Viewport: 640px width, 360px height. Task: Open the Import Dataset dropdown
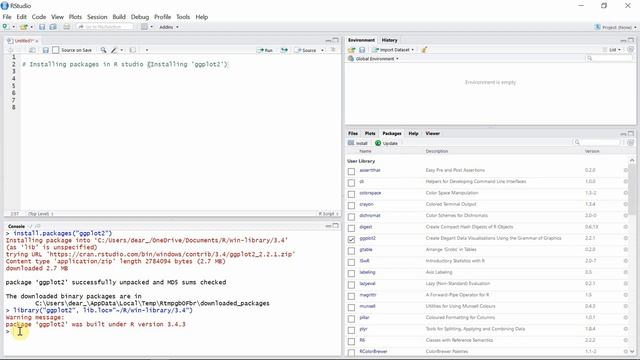[x=393, y=50]
